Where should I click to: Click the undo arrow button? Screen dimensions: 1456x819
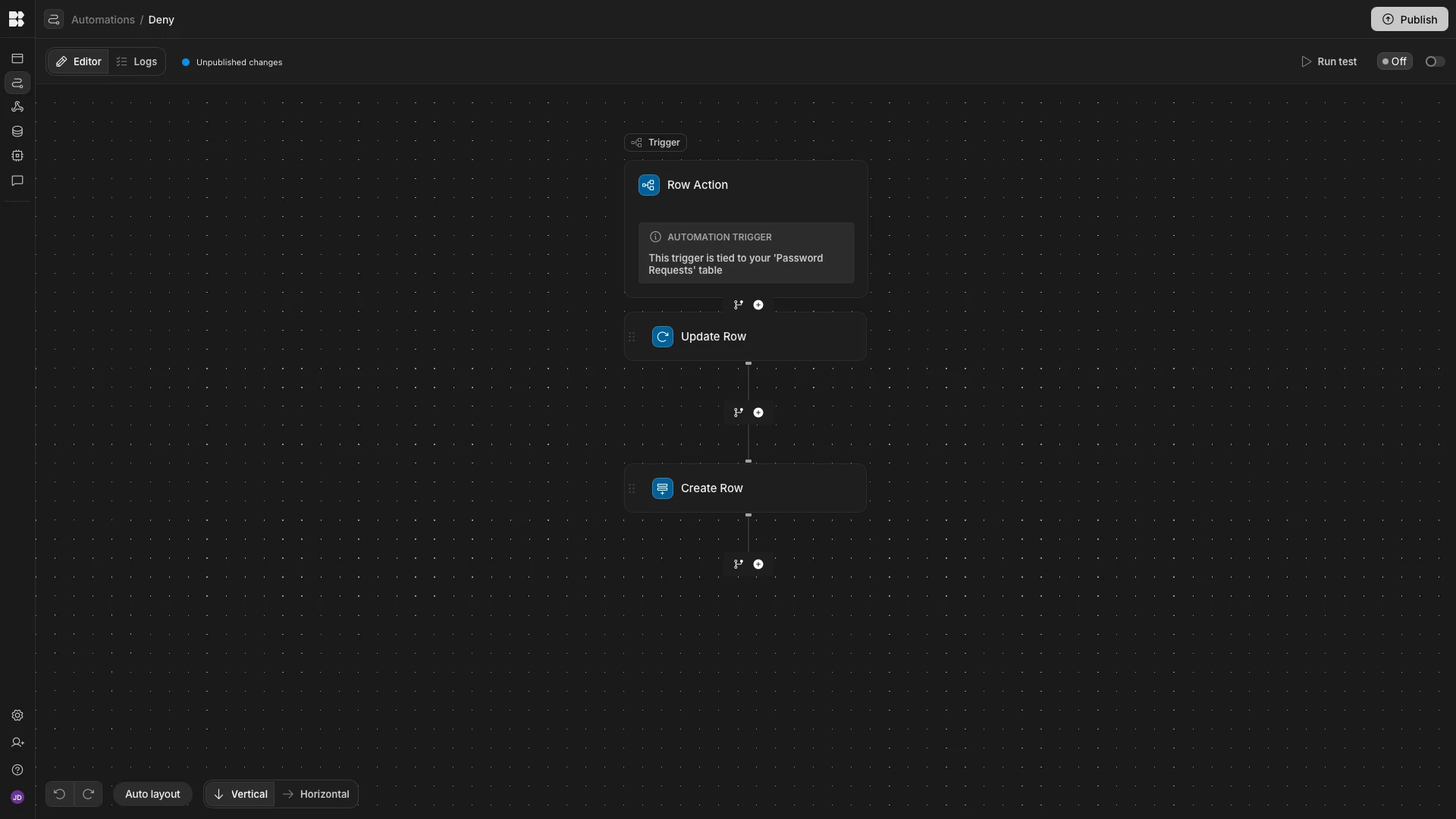click(x=59, y=794)
